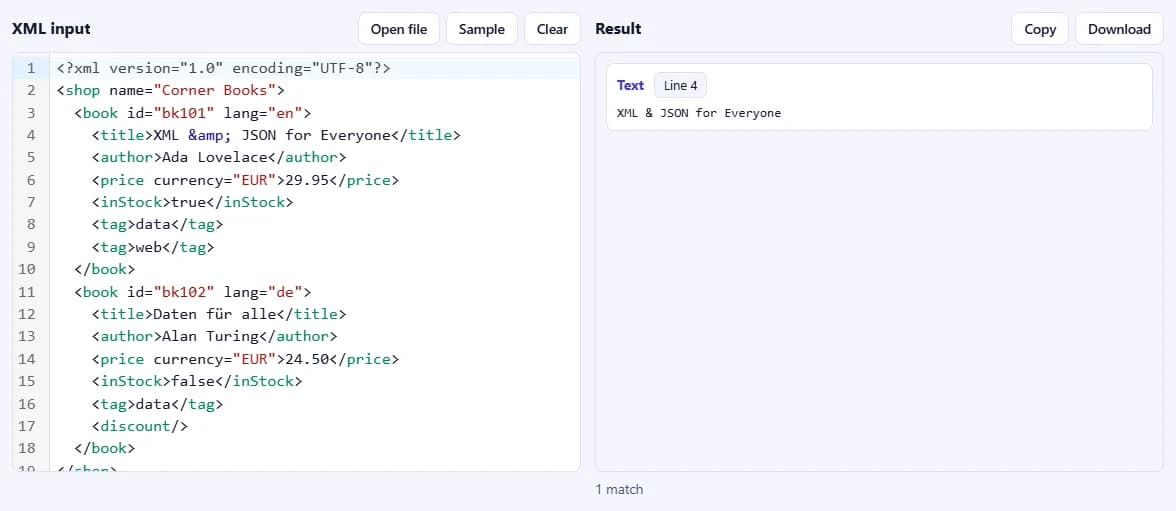The image size is (1176, 511).
Task: Click line number 1 in the gutter
Action: point(31,68)
